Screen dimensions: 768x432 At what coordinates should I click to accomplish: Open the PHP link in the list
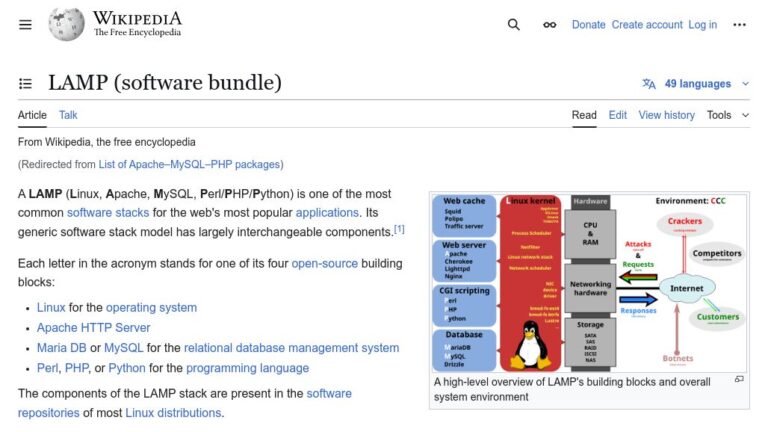tap(76, 368)
